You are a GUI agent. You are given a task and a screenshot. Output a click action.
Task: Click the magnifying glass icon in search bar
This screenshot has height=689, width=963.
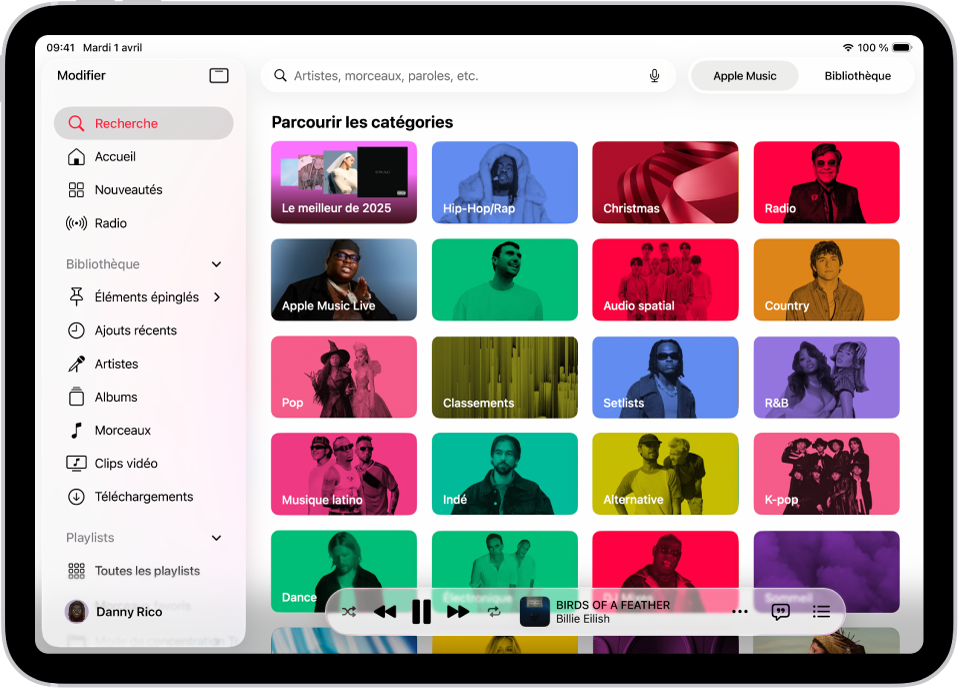click(280, 76)
